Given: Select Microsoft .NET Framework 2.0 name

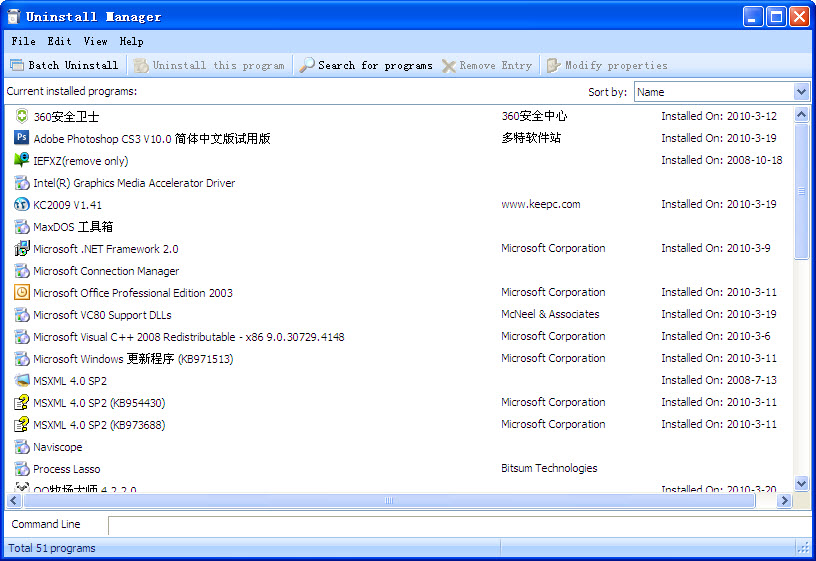Looking at the screenshot, I should tap(106, 249).
